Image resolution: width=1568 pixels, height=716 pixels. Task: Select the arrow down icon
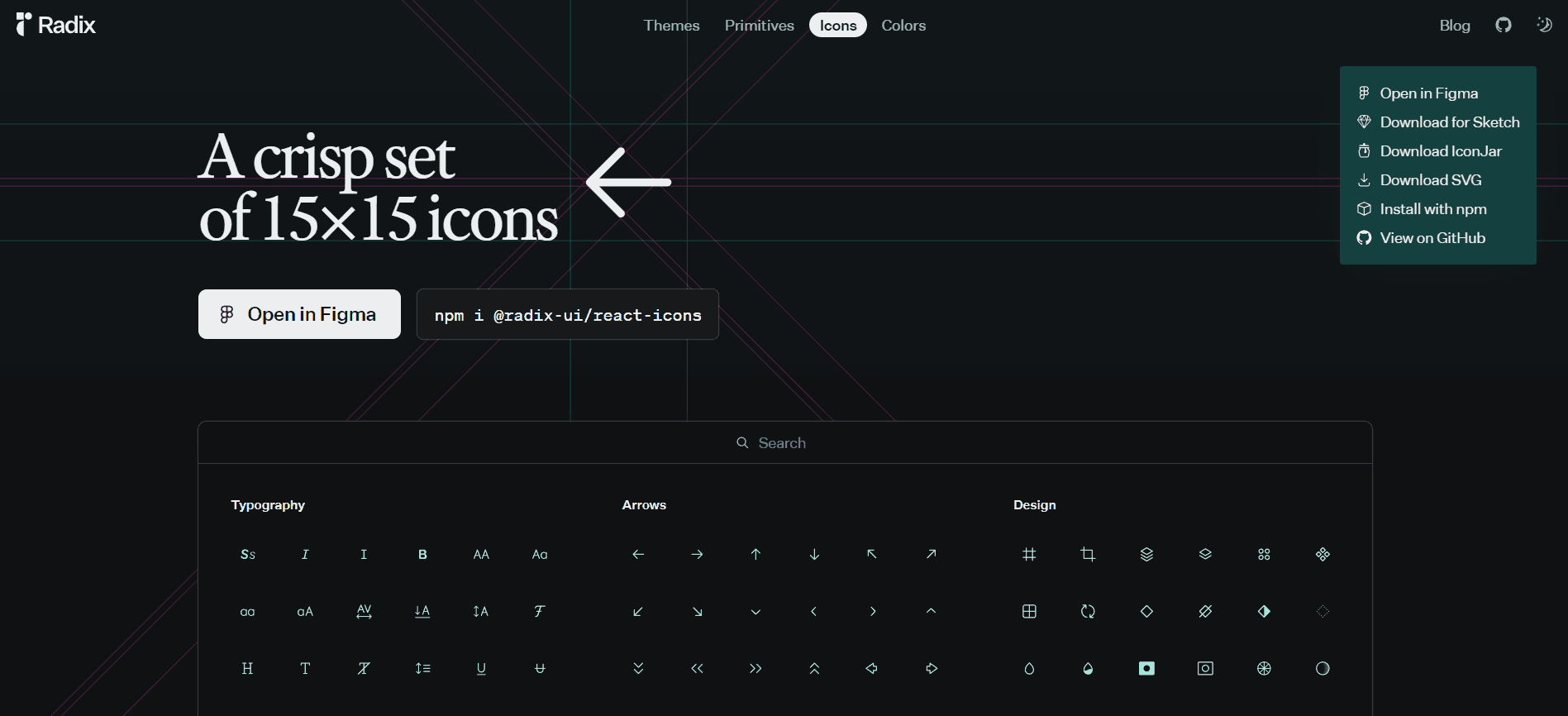click(x=814, y=554)
